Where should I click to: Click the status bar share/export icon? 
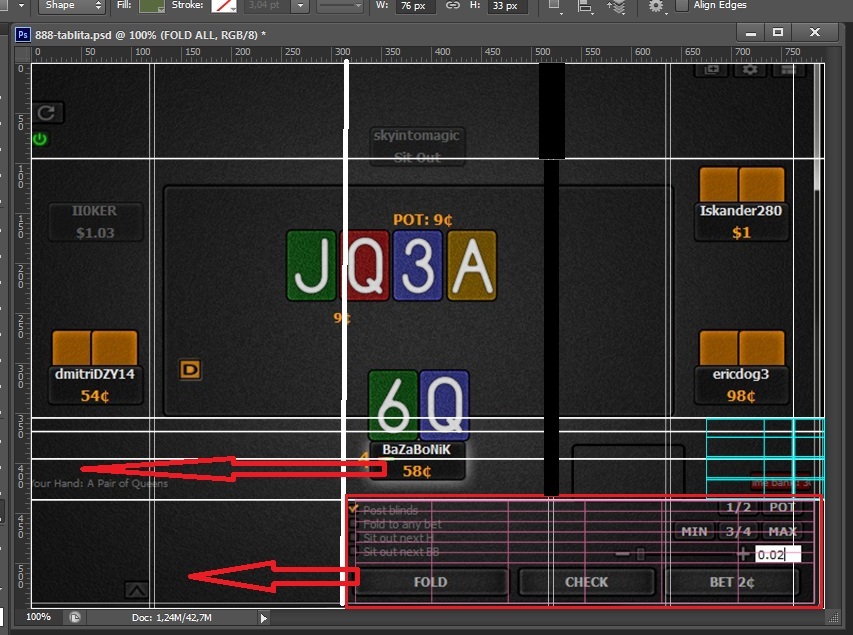[x=75, y=618]
